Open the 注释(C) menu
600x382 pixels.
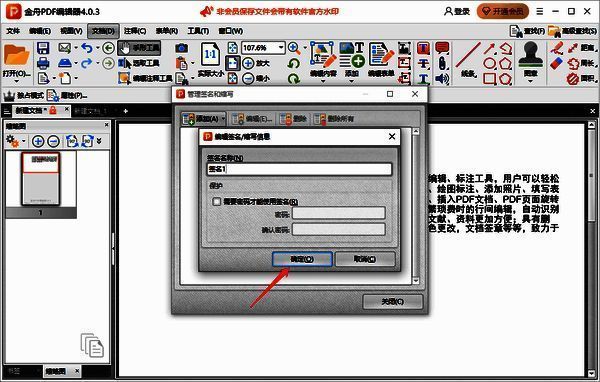tap(135, 31)
